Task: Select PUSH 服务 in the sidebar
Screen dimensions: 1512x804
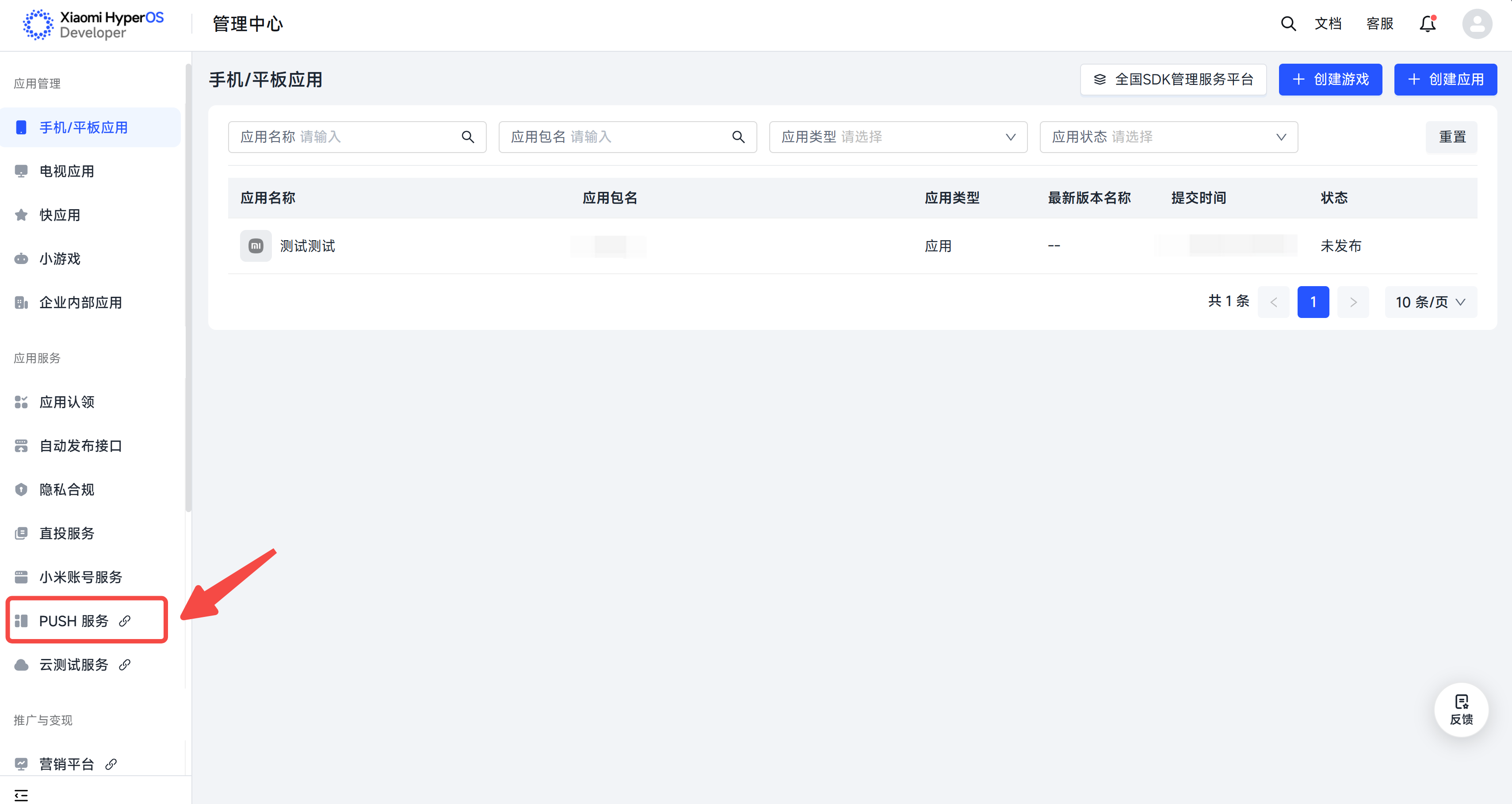Action: [74, 621]
